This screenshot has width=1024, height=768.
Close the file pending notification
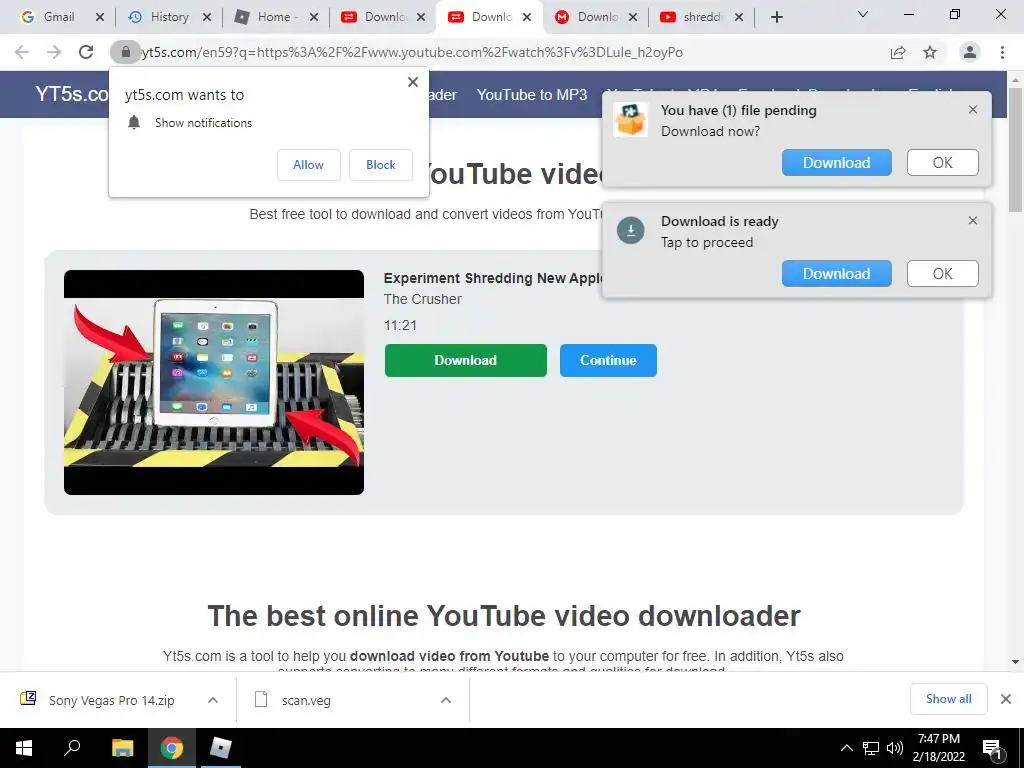point(973,110)
